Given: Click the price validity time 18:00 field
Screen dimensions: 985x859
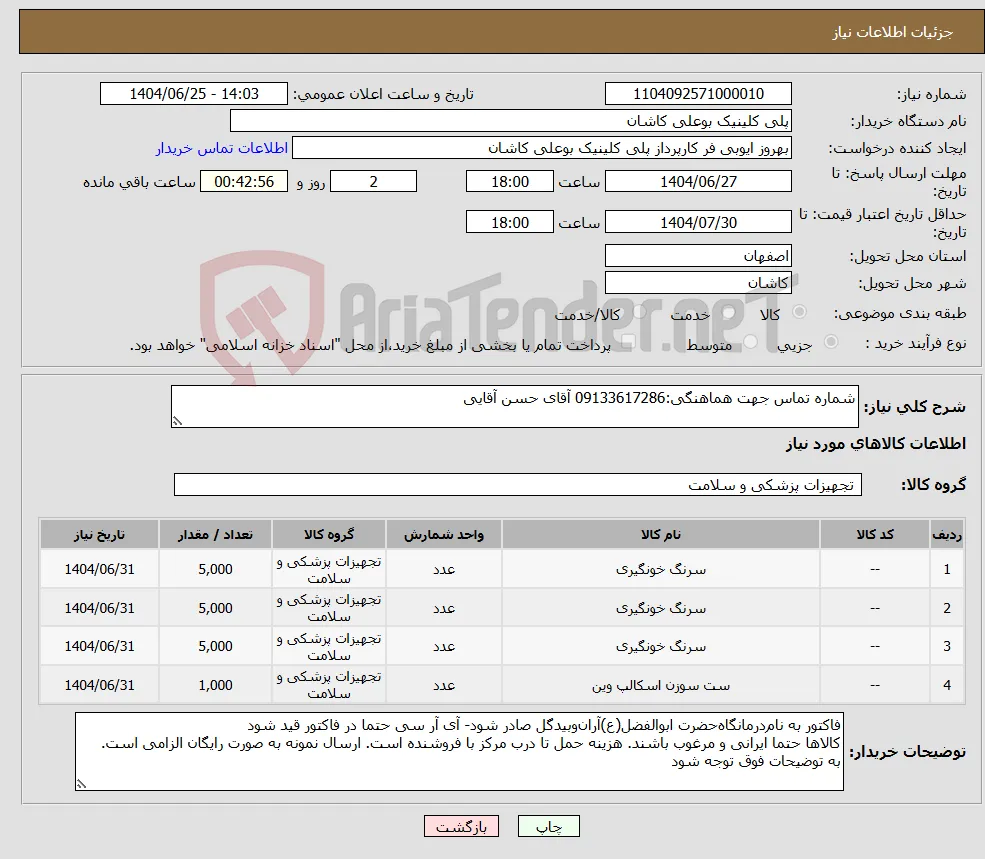Looking at the screenshot, I should 509,222.
